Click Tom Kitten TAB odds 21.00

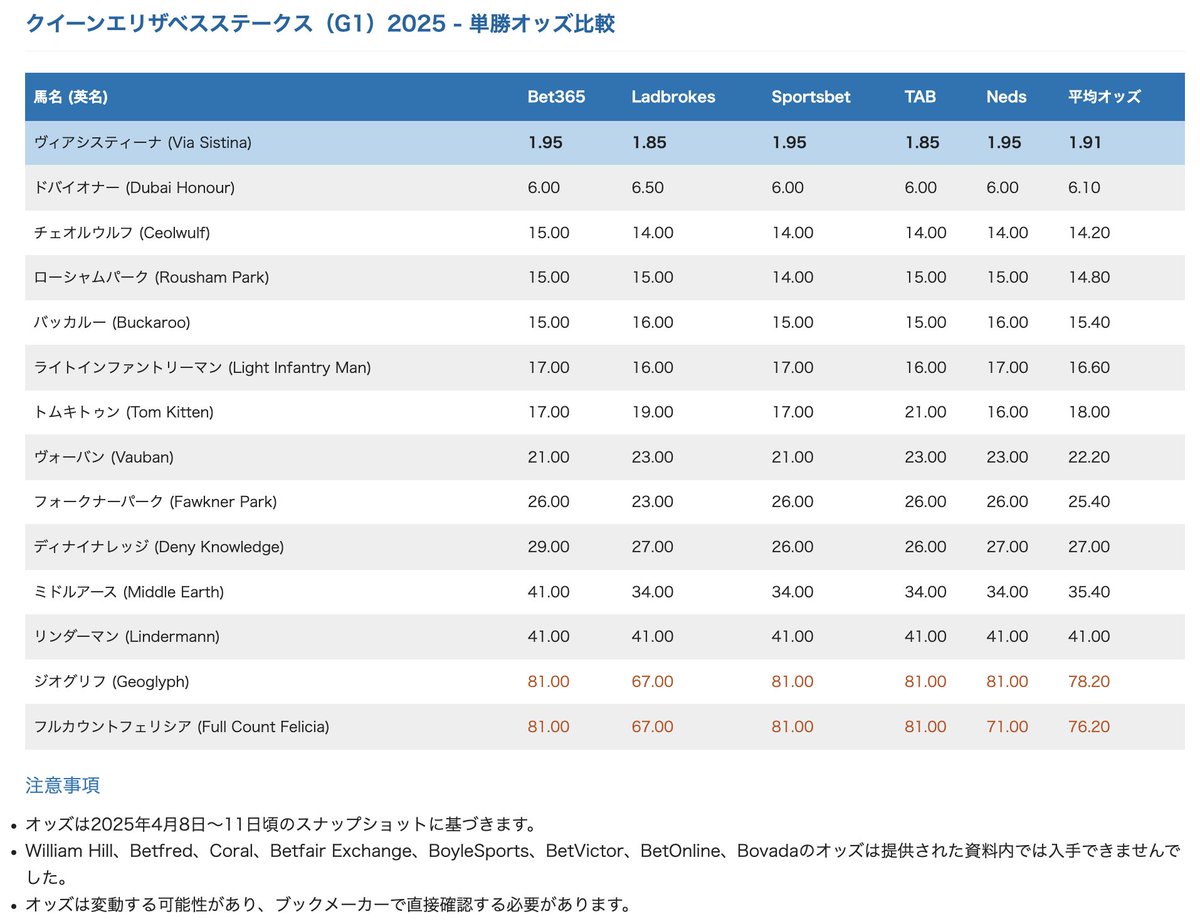tap(926, 412)
